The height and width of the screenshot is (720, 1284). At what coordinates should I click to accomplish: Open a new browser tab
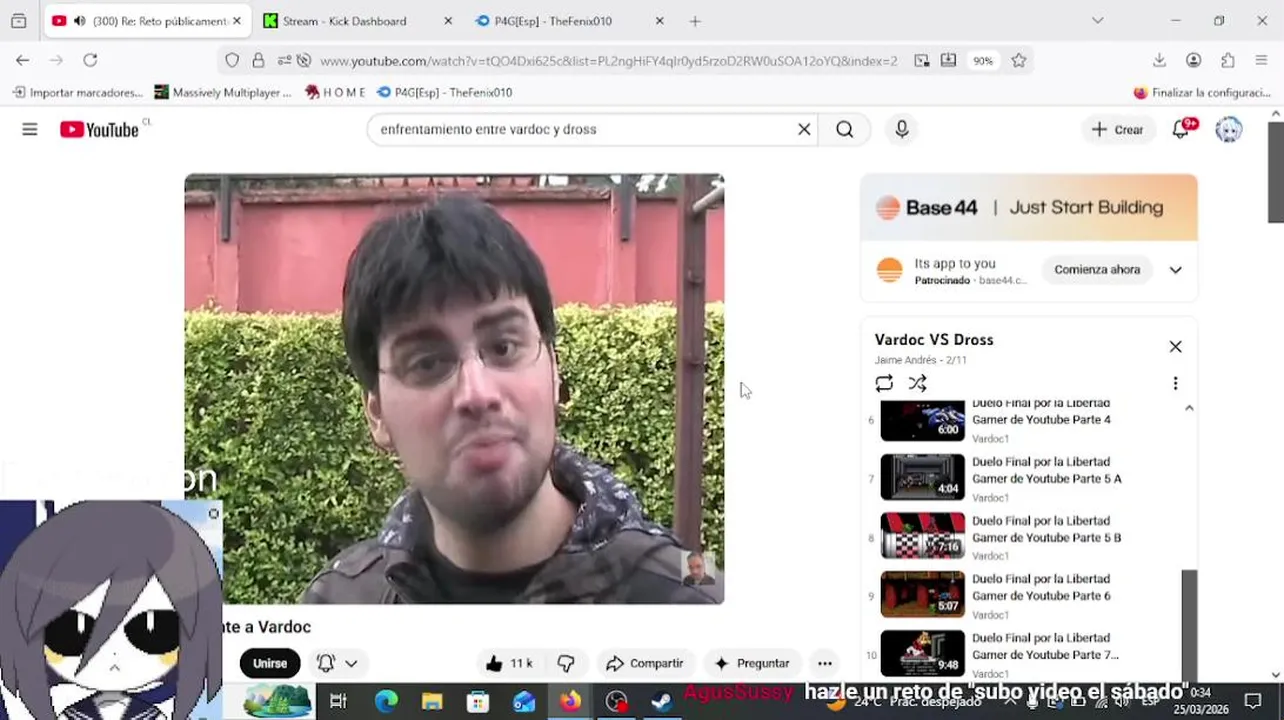click(695, 21)
